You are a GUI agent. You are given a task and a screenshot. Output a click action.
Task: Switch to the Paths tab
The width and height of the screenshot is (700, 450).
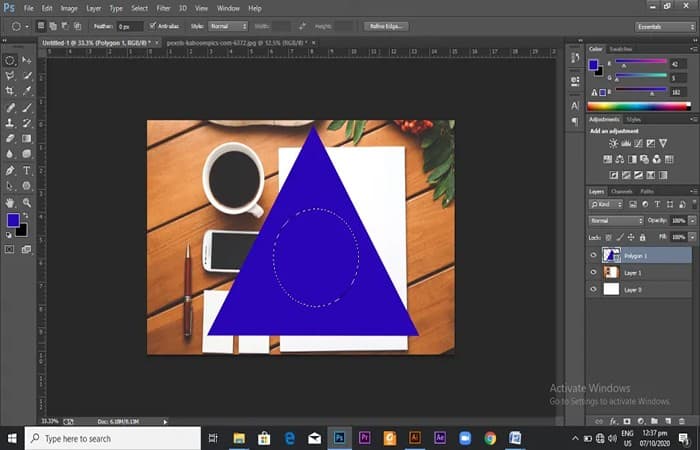point(647,192)
